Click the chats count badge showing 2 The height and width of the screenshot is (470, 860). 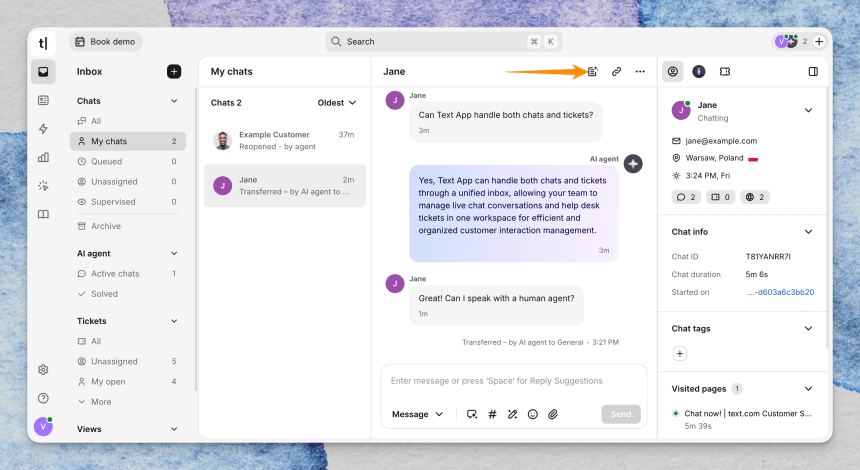tap(686, 197)
